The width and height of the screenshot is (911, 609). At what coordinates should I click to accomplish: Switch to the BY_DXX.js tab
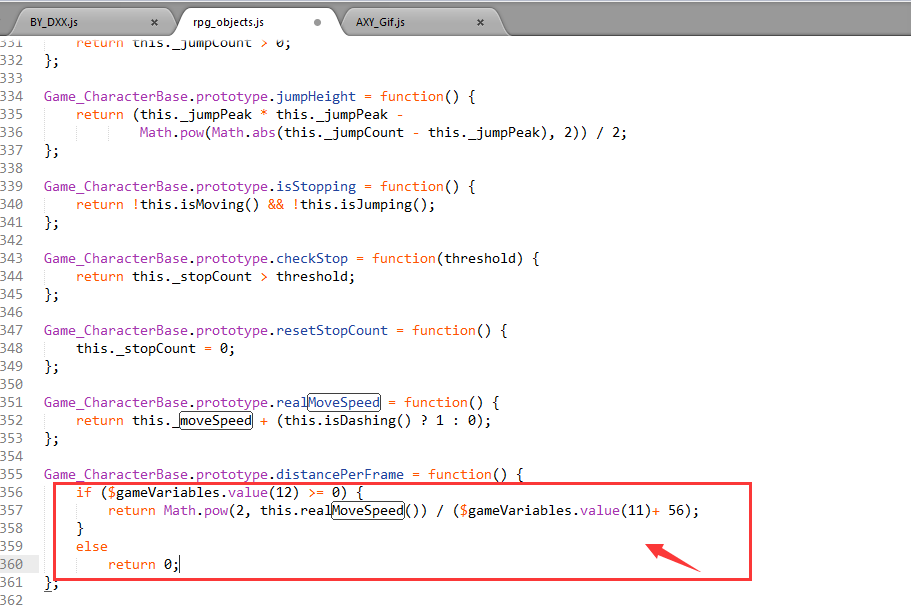click(54, 22)
